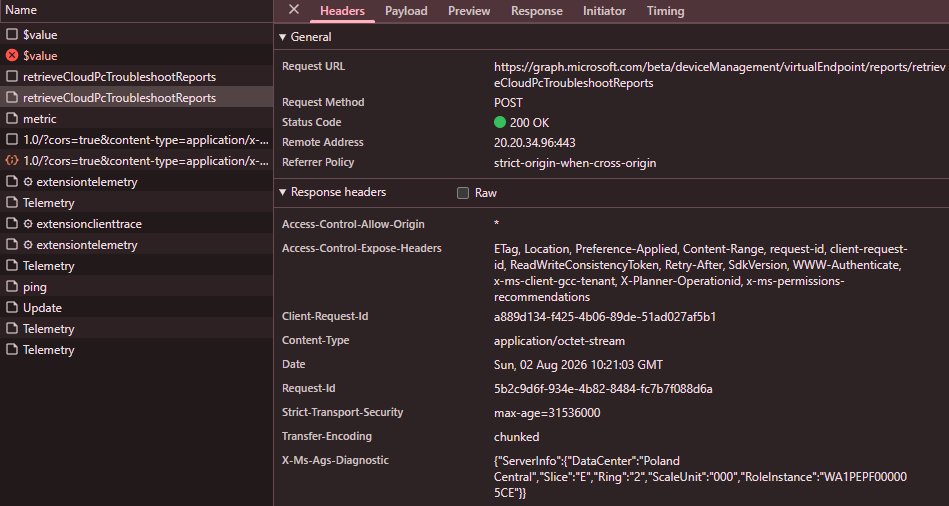Image resolution: width=949 pixels, height=506 pixels.
Task: Click the max-age=31536000 value
Action: pyautogui.click(x=547, y=413)
